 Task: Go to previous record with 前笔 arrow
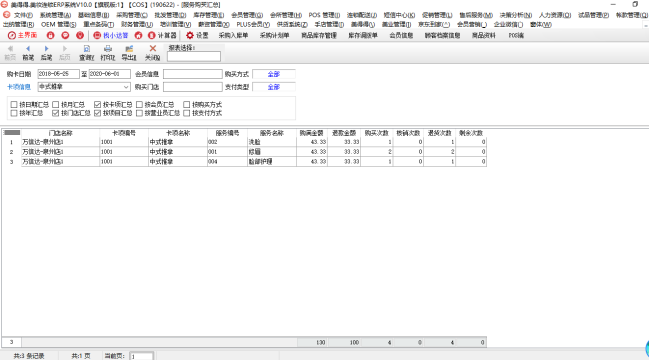pyautogui.click(x=28, y=49)
